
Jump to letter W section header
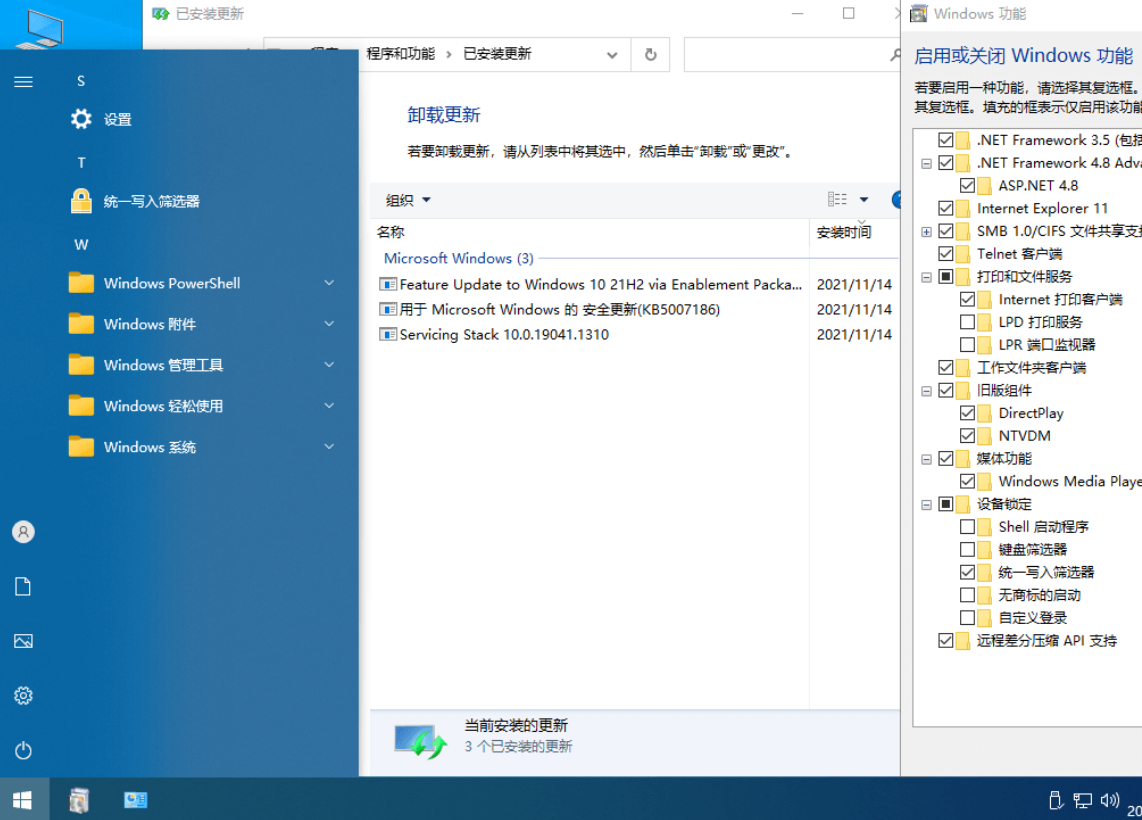click(81, 245)
